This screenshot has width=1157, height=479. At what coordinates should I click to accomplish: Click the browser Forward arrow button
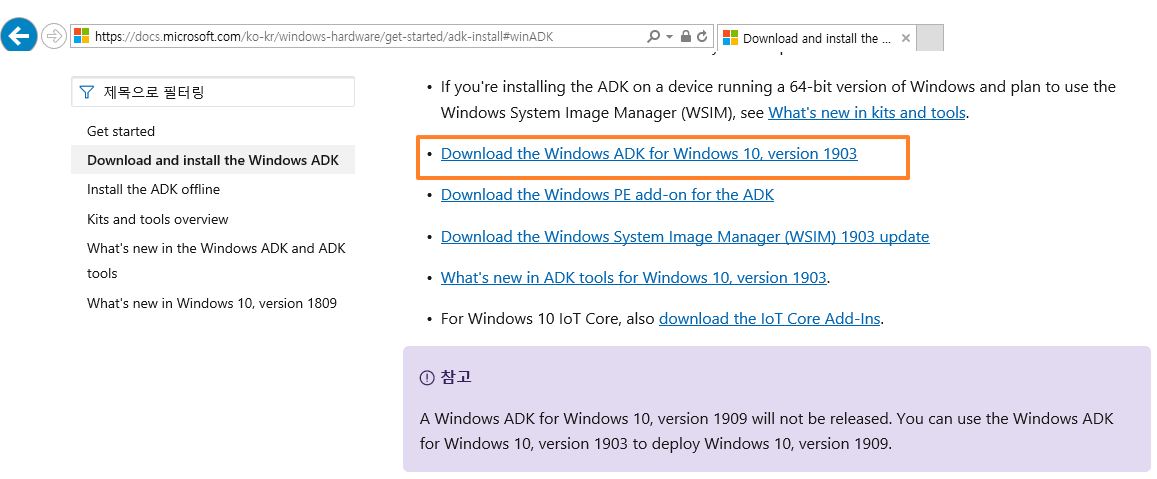(54, 36)
